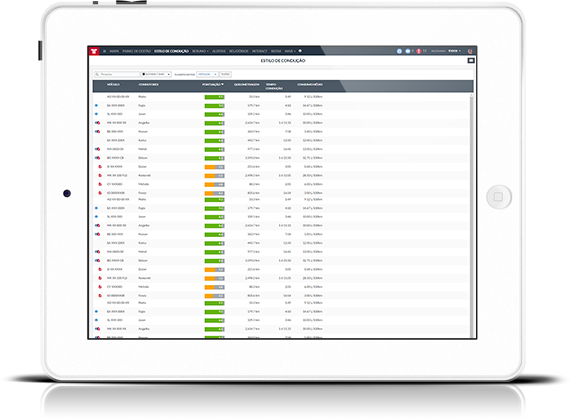571x419 pixels.
Task: Click the Pesquisa search field
Action: (x=117, y=74)
